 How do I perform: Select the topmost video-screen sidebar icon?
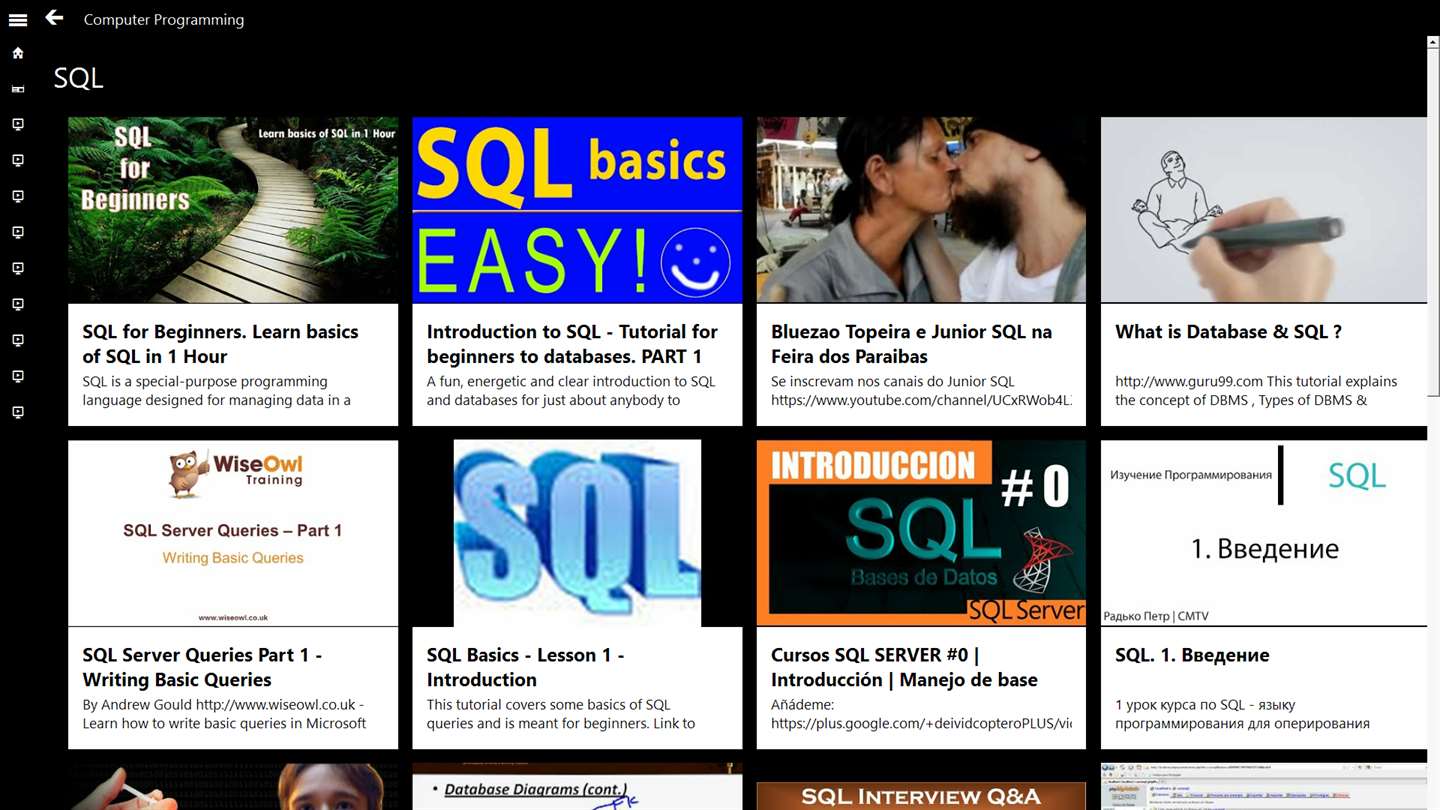point(18,125)
